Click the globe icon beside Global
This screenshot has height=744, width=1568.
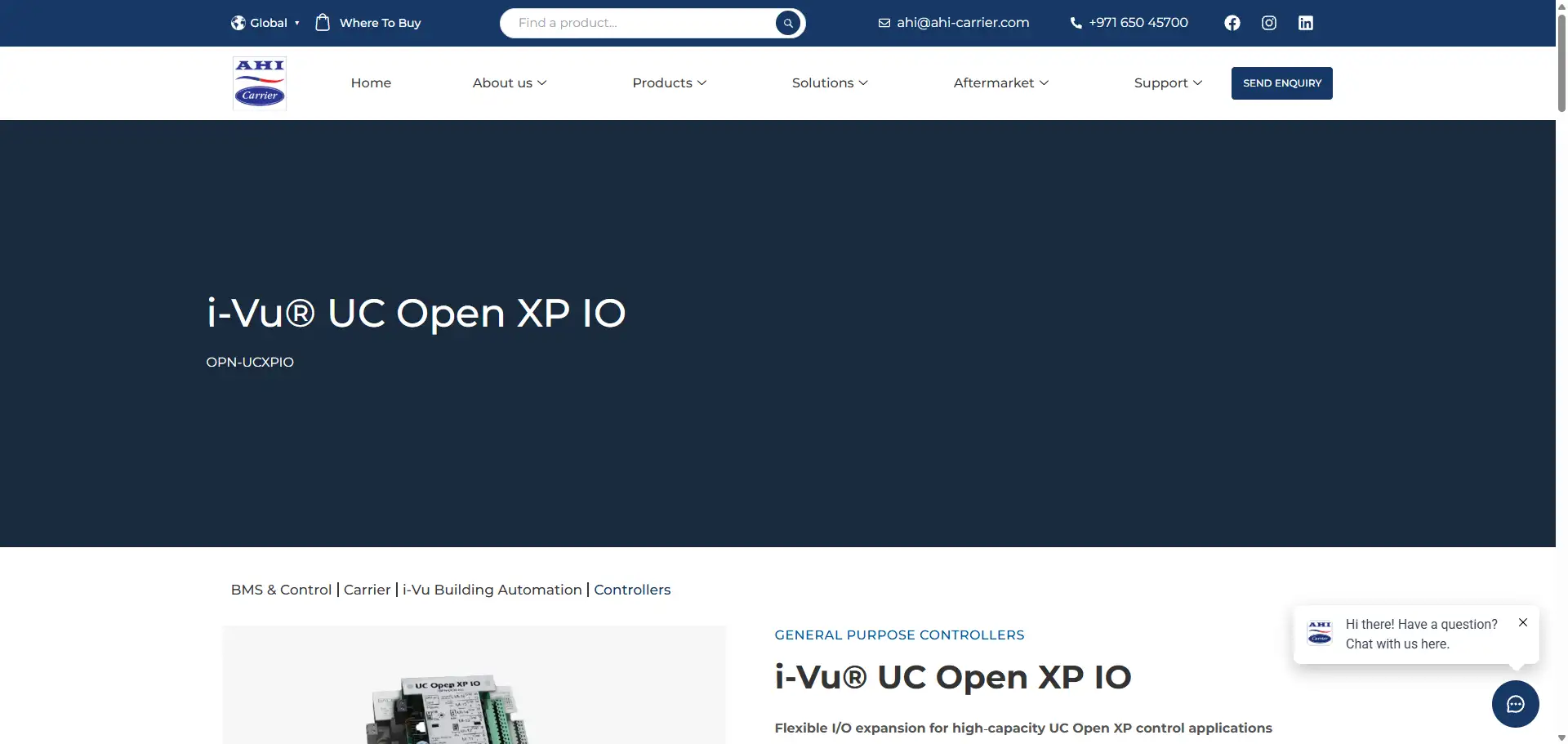(x=238, y=23)
